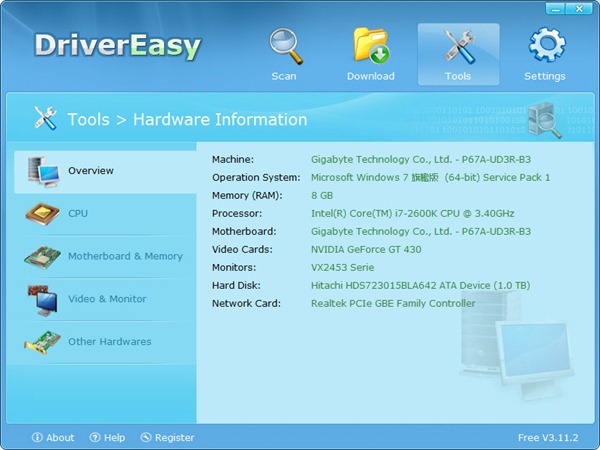Click the NVIDIA GeForce GT 430 value
This screenshot has width=600, height=450.
(x=366, y=249)
